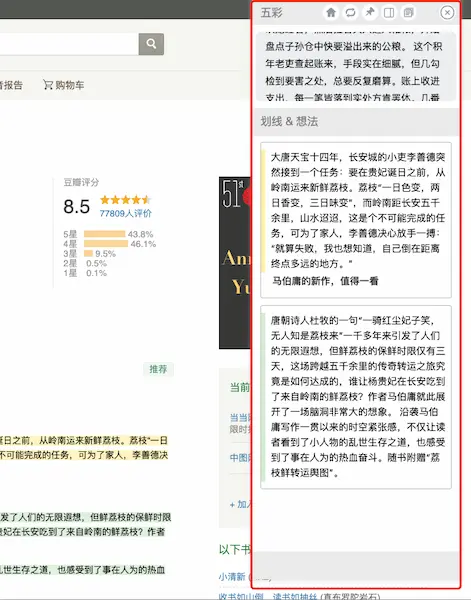This screenshot has width=471, height=600.
Task: Click the copy notes icon in 五彩 header
Action: pos(409,13)
